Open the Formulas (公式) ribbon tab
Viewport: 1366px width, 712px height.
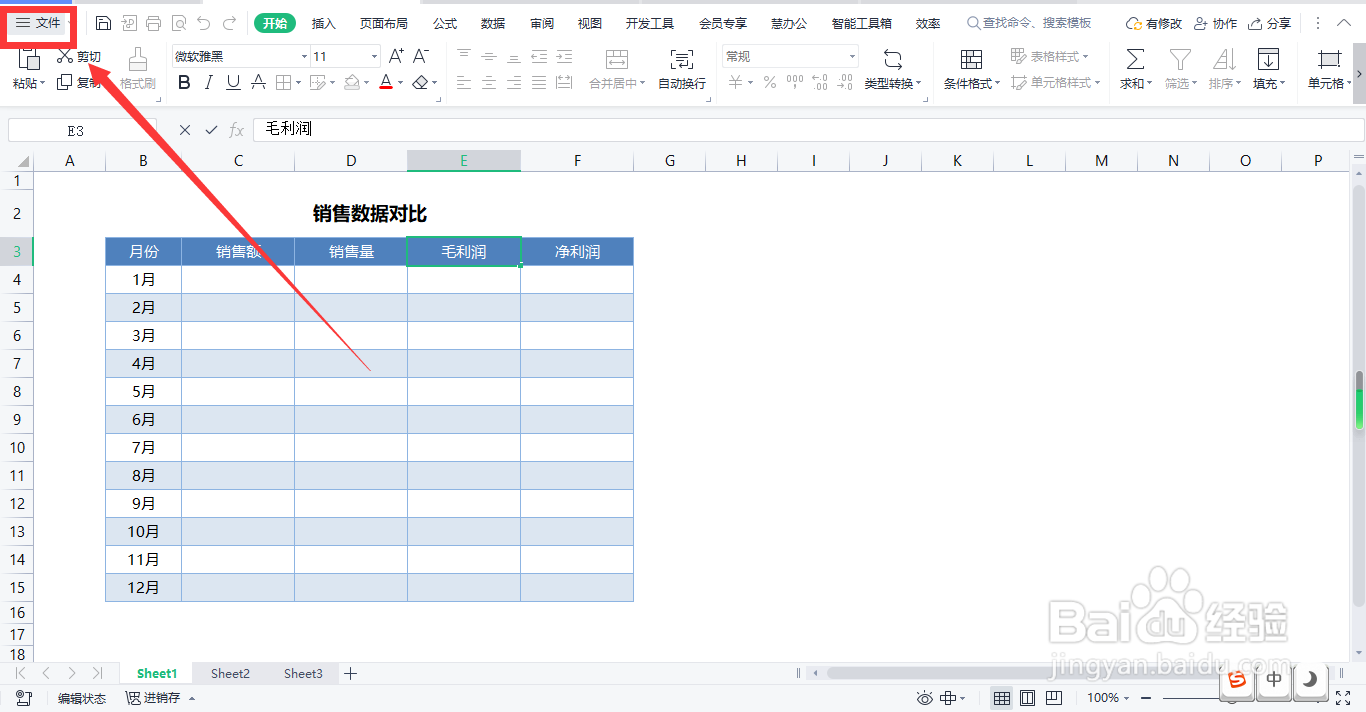(x=445, y=23)
